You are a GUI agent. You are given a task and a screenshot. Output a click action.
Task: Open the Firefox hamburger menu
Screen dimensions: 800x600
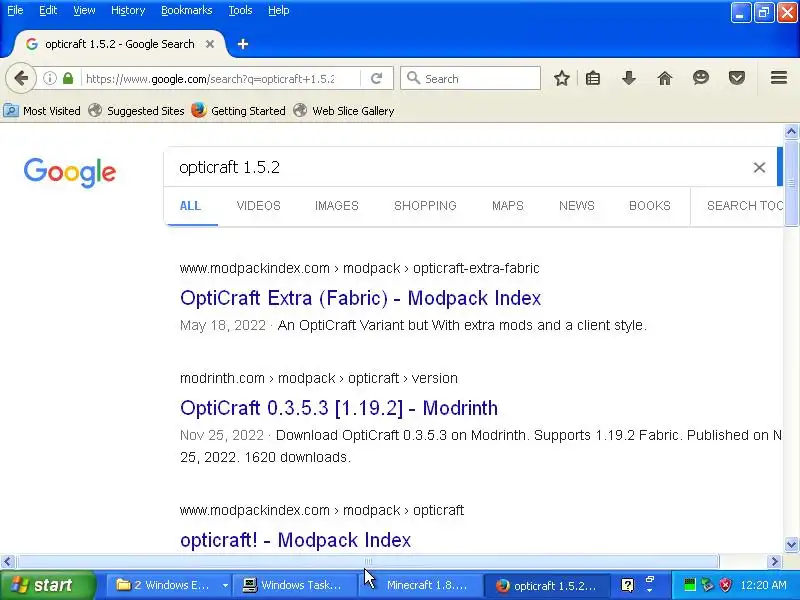[x=779, y=78]
